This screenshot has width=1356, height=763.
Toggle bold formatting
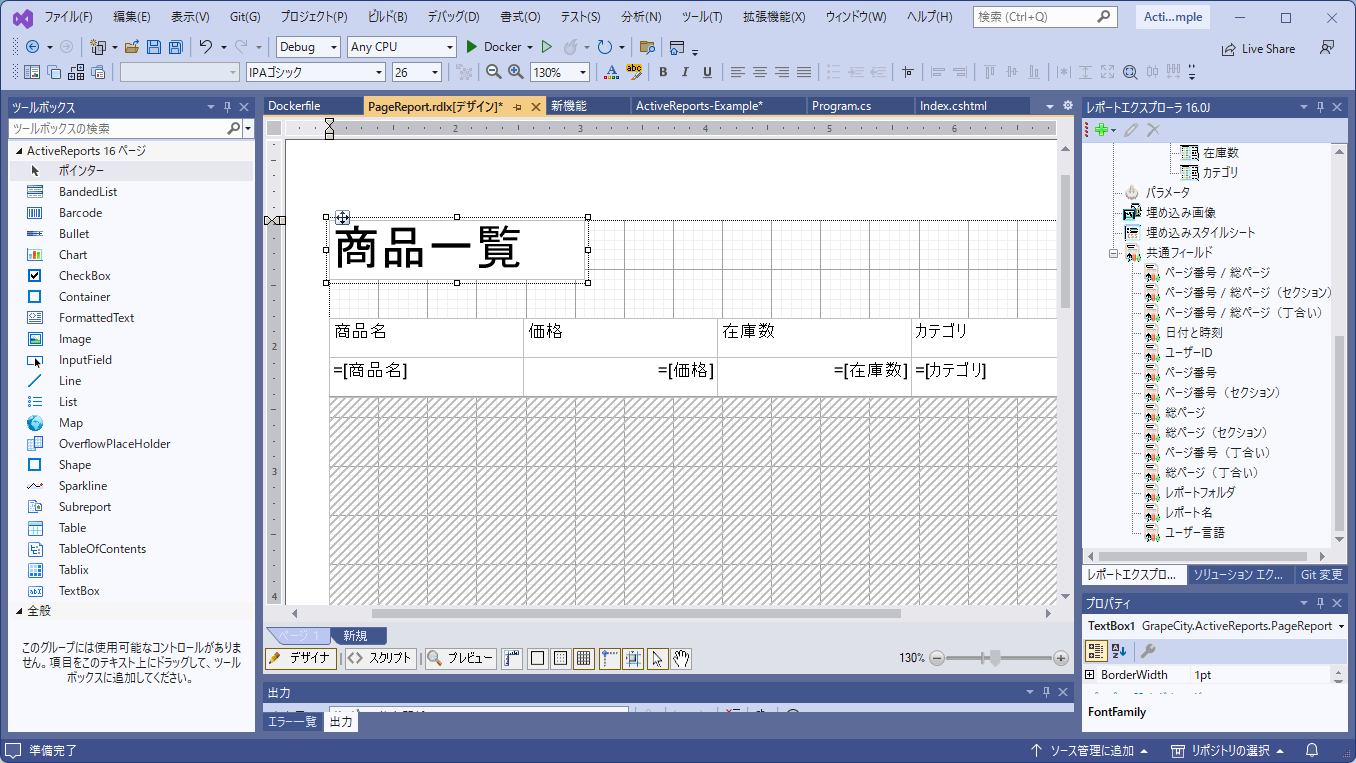(x=663, y=72)
